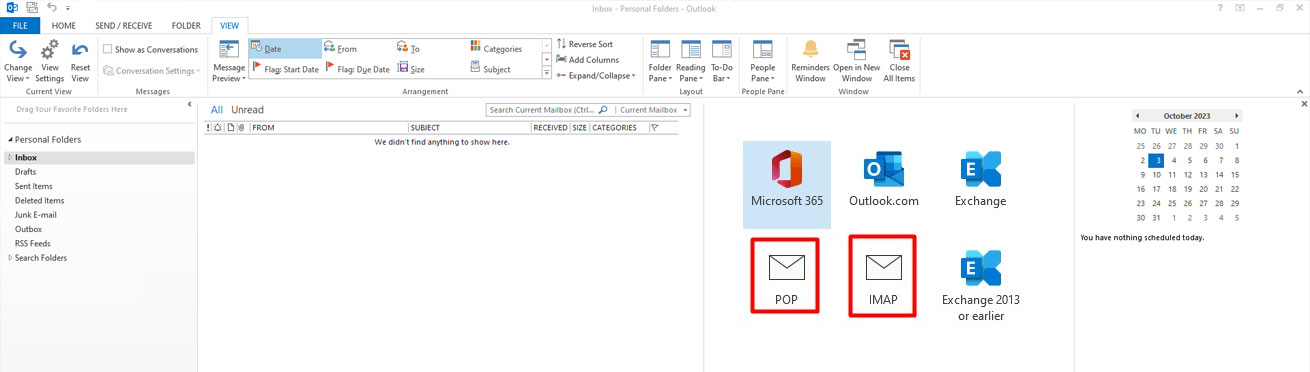Go to previous month in calendar
Viewport: 1310px width, 372px height.
coord(1137,116)
